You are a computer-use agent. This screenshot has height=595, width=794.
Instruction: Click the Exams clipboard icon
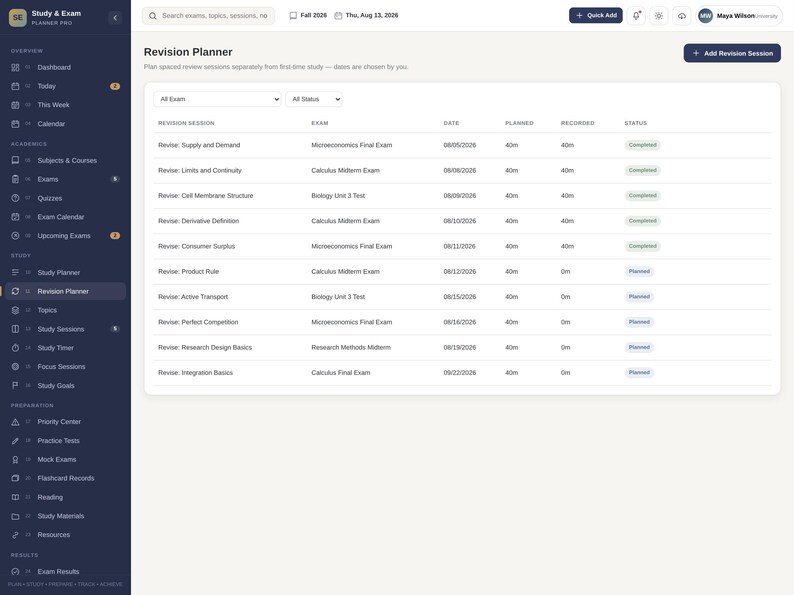[x=15, y=179]
